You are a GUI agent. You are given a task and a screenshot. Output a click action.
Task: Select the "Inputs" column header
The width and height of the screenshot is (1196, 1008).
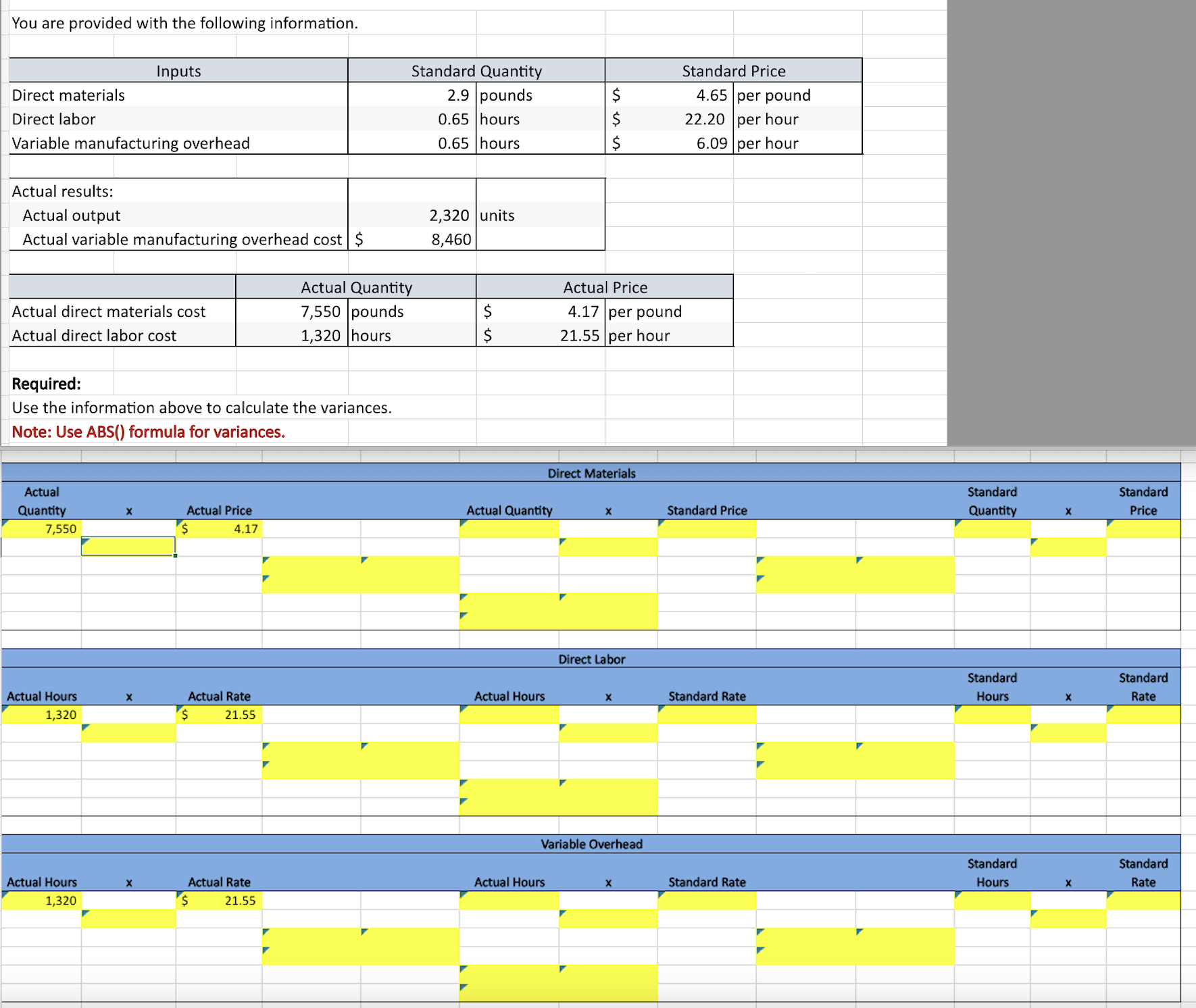(x=179, y=71)
